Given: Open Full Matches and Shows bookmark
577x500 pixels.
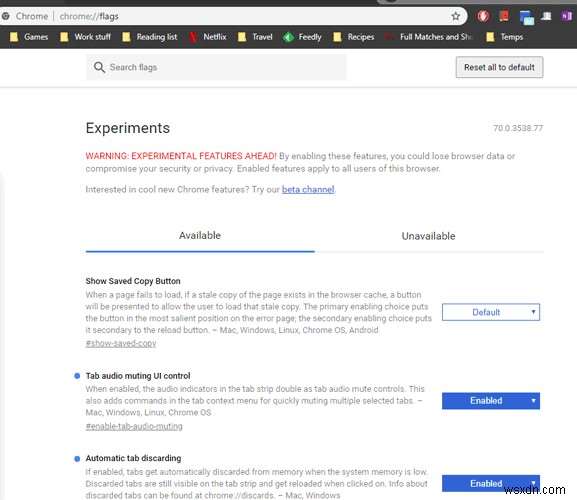Looking at the screenshot, I should [x=429, y=37].
